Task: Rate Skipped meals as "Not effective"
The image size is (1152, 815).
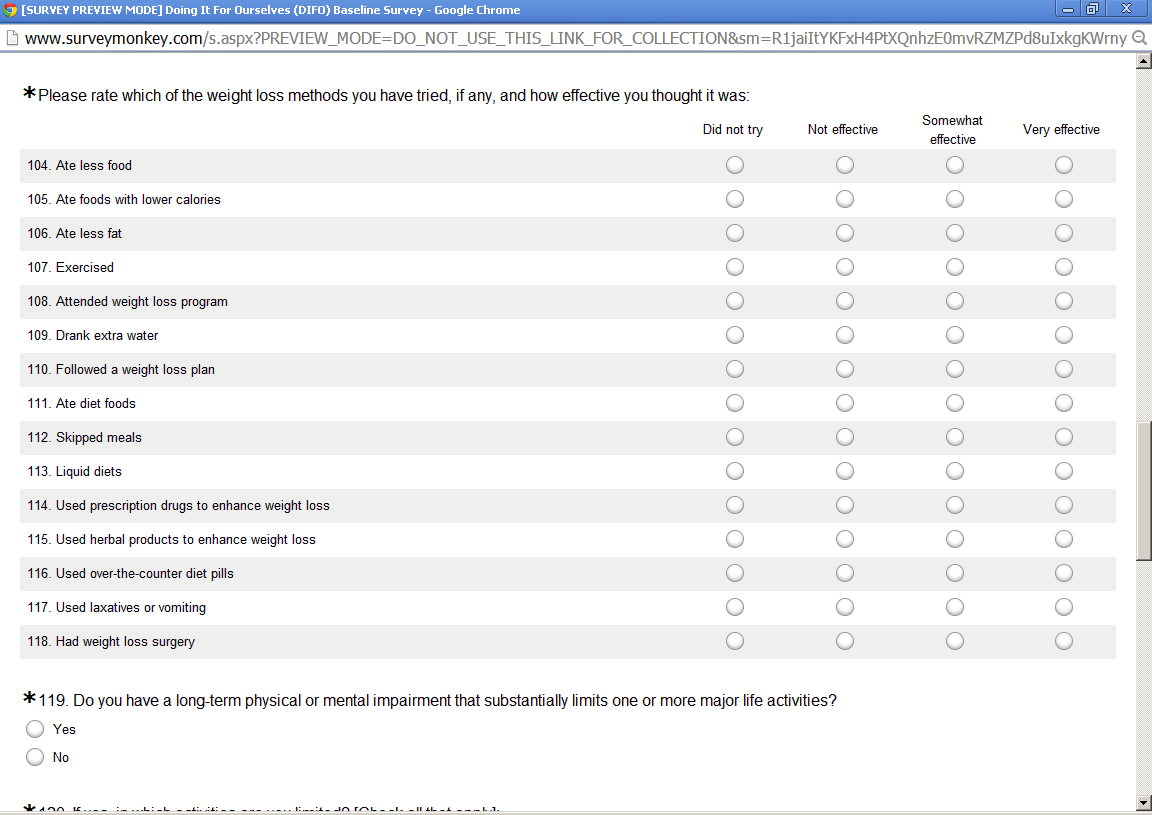Action: coord(845,437)
